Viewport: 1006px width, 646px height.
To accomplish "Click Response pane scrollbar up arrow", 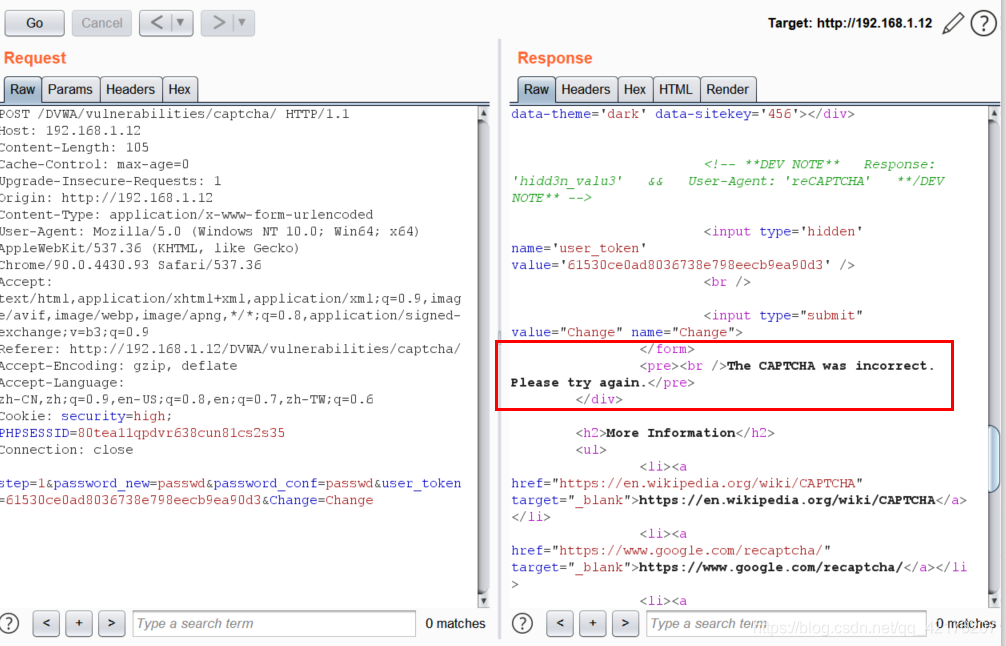I will (x=994, y=114).
